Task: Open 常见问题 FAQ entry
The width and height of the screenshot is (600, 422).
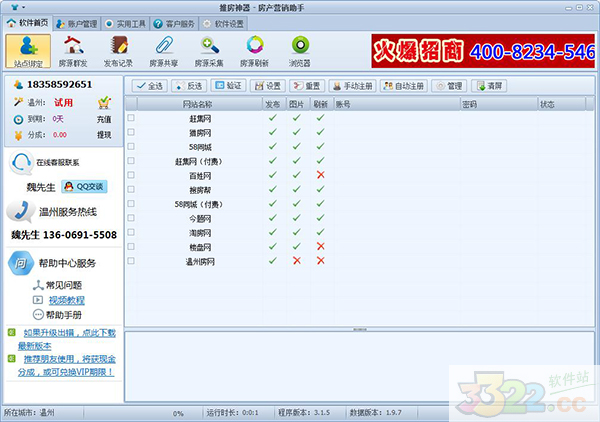Action: coord(57,285)
